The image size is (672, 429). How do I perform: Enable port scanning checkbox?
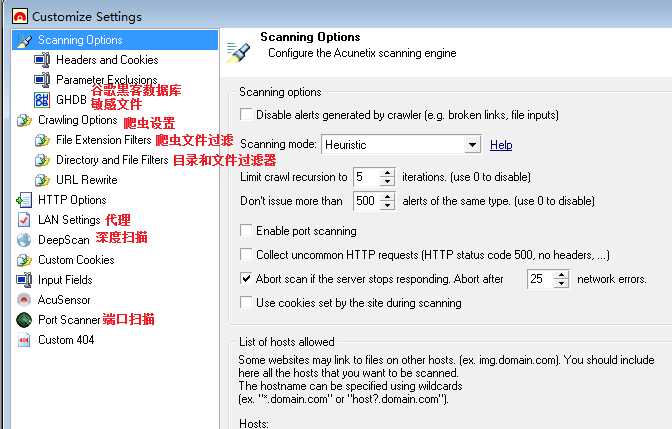pos(246,231)
